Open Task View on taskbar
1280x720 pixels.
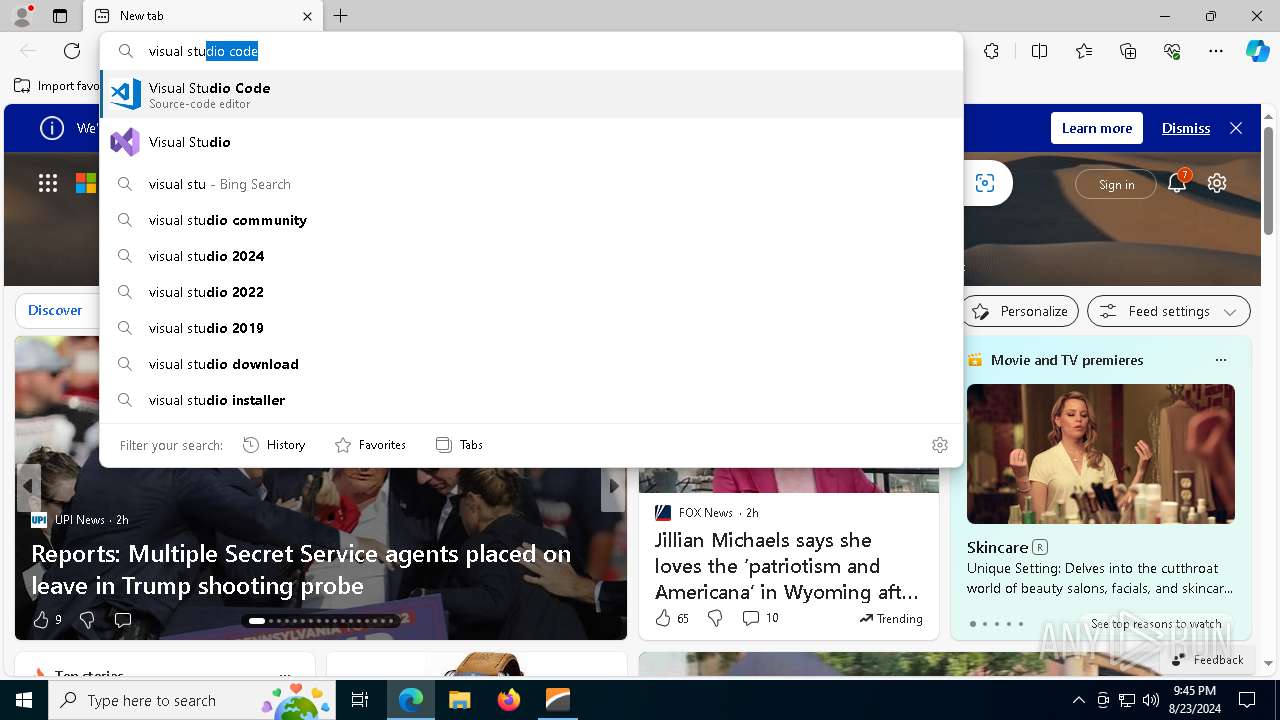coord(360,700)
